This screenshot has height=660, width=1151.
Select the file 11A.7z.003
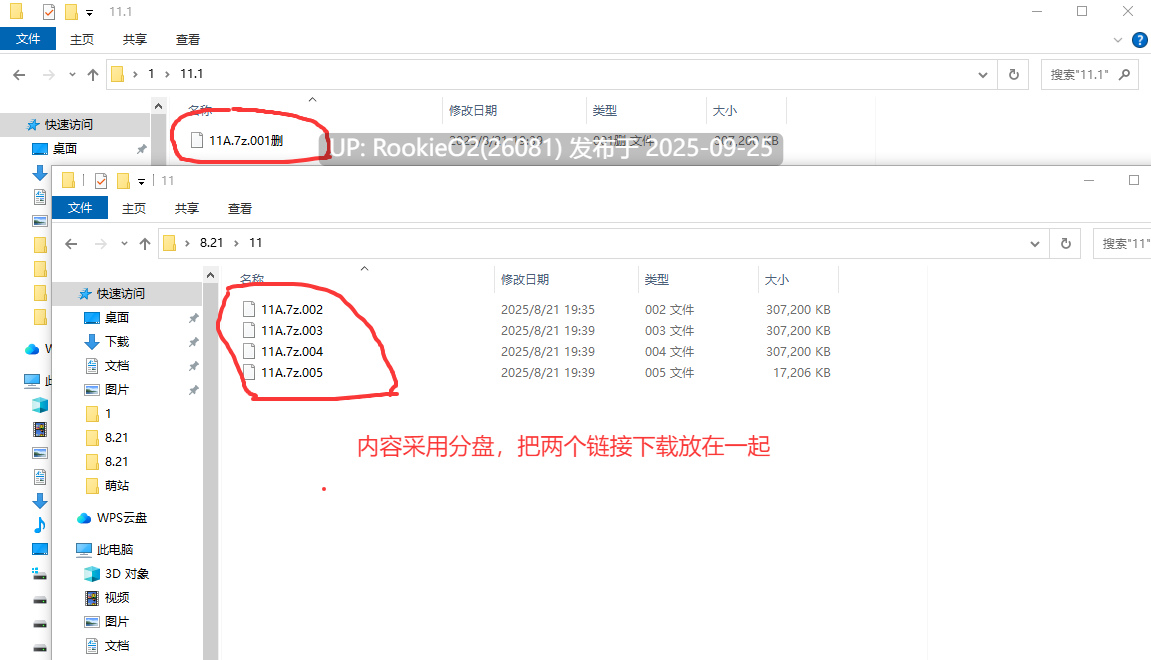coord(291,330)
